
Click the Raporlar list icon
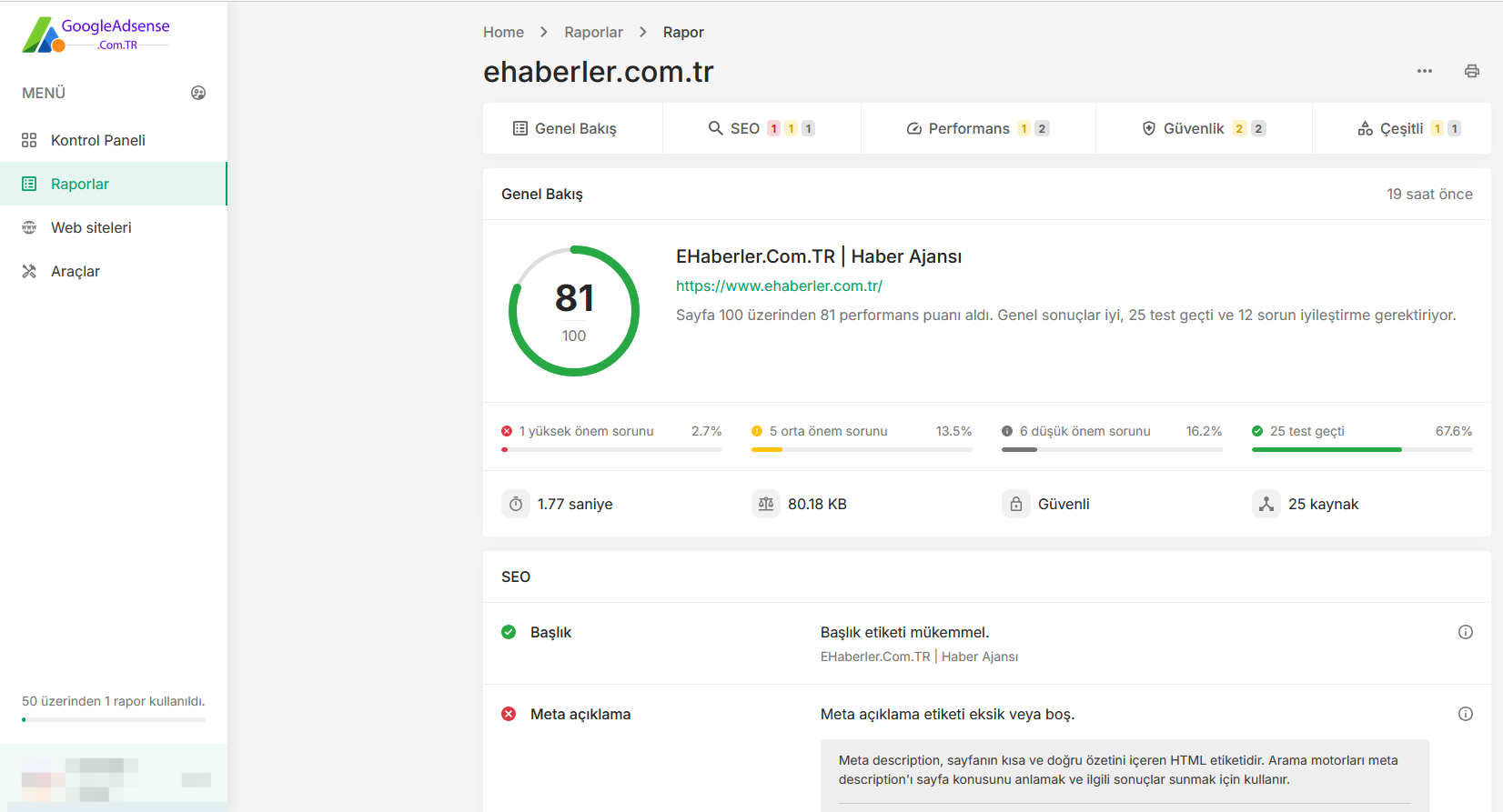pos(29,184)
